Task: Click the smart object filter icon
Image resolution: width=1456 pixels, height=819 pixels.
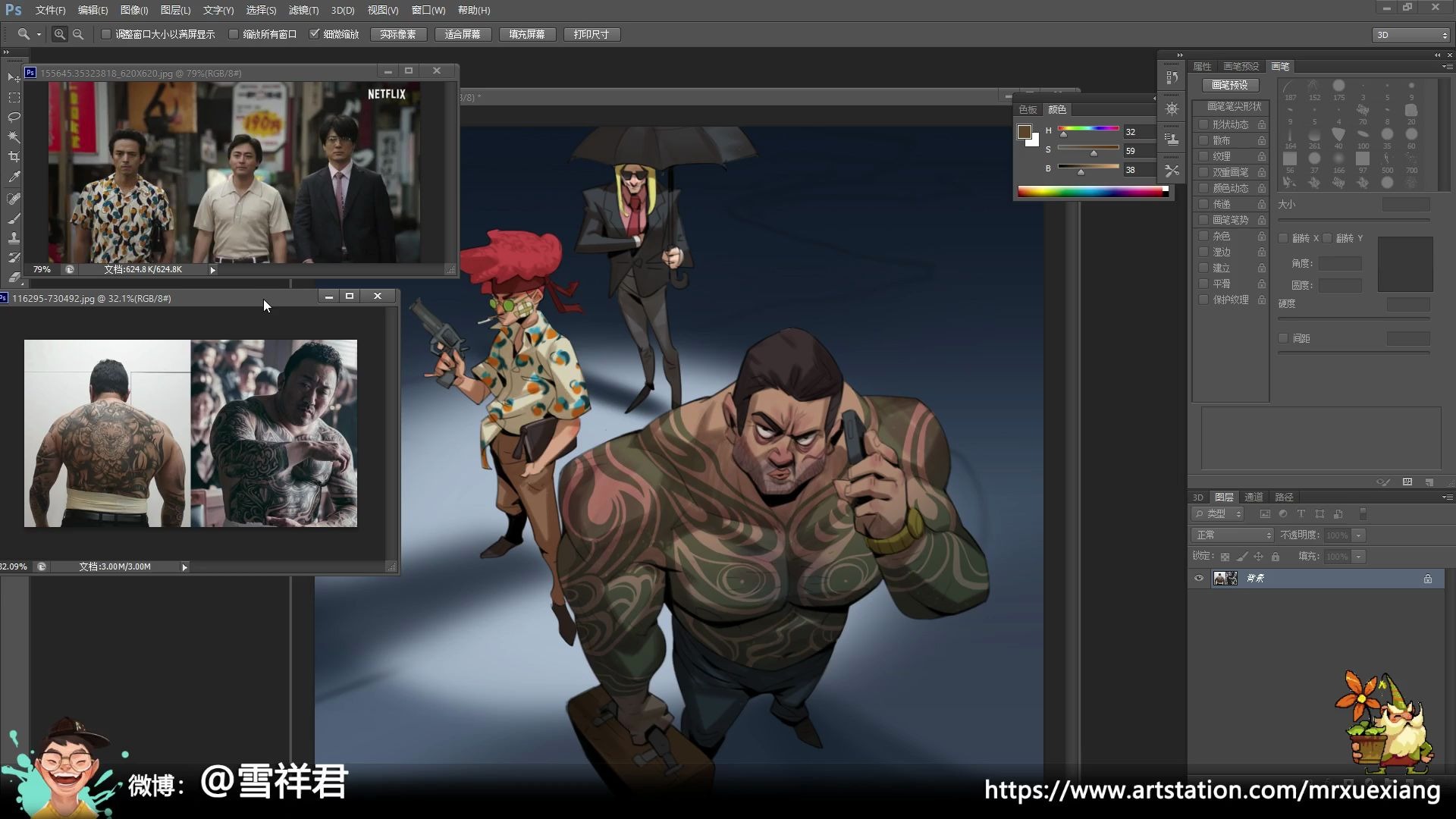Action: [x=1338, y=514]
